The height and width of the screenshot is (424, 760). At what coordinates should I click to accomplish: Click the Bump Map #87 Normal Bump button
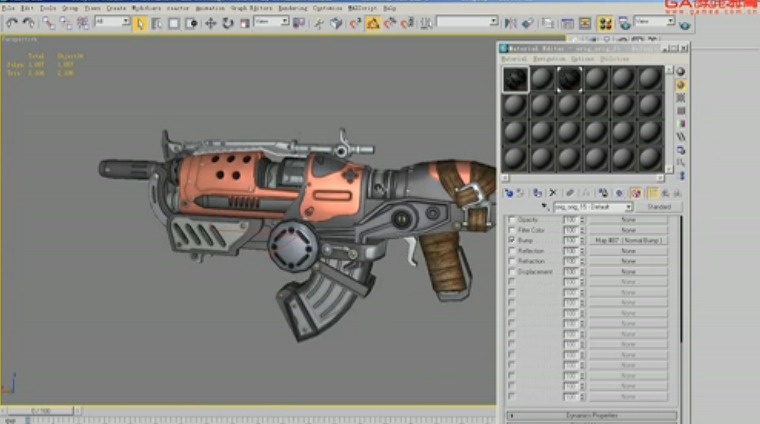coord(628,240)
